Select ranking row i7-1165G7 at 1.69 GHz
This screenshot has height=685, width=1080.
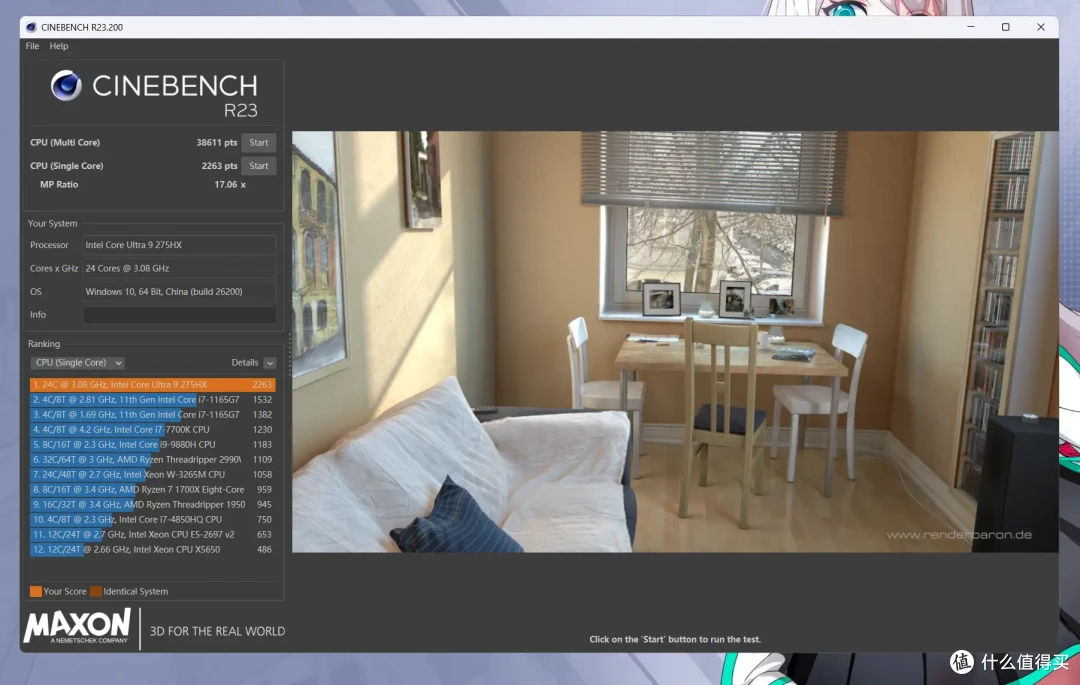pyautogui.click(x=152, y=415)
